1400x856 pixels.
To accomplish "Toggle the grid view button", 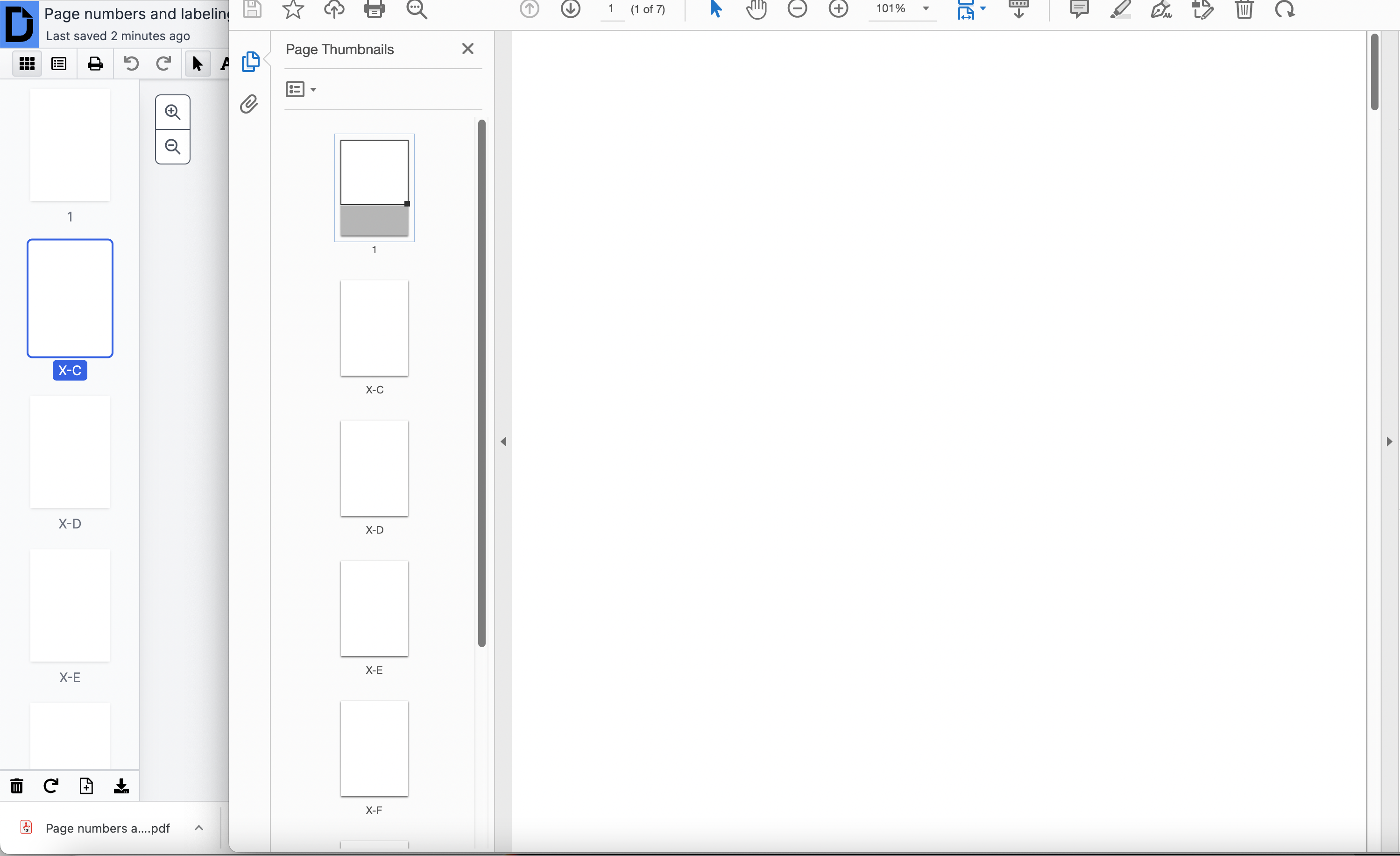I will [x=27, y=64].
